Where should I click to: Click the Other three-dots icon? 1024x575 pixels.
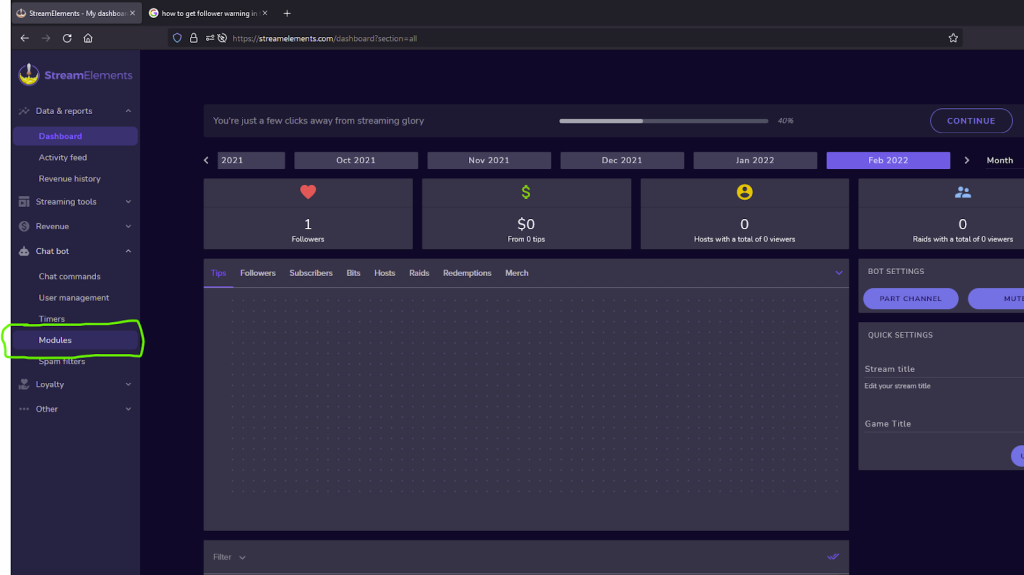[24, 409]
